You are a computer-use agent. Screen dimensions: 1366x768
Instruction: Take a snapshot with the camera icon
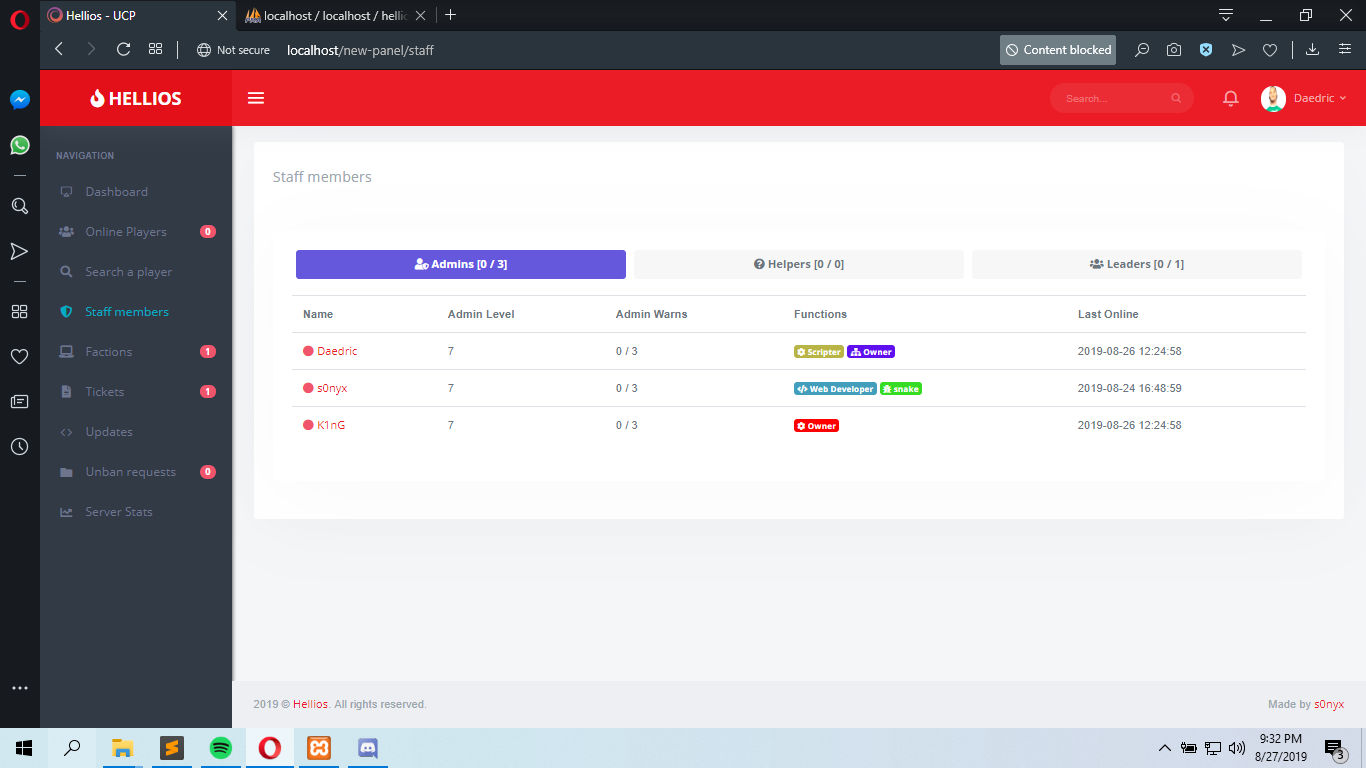tap(1174, 50)
